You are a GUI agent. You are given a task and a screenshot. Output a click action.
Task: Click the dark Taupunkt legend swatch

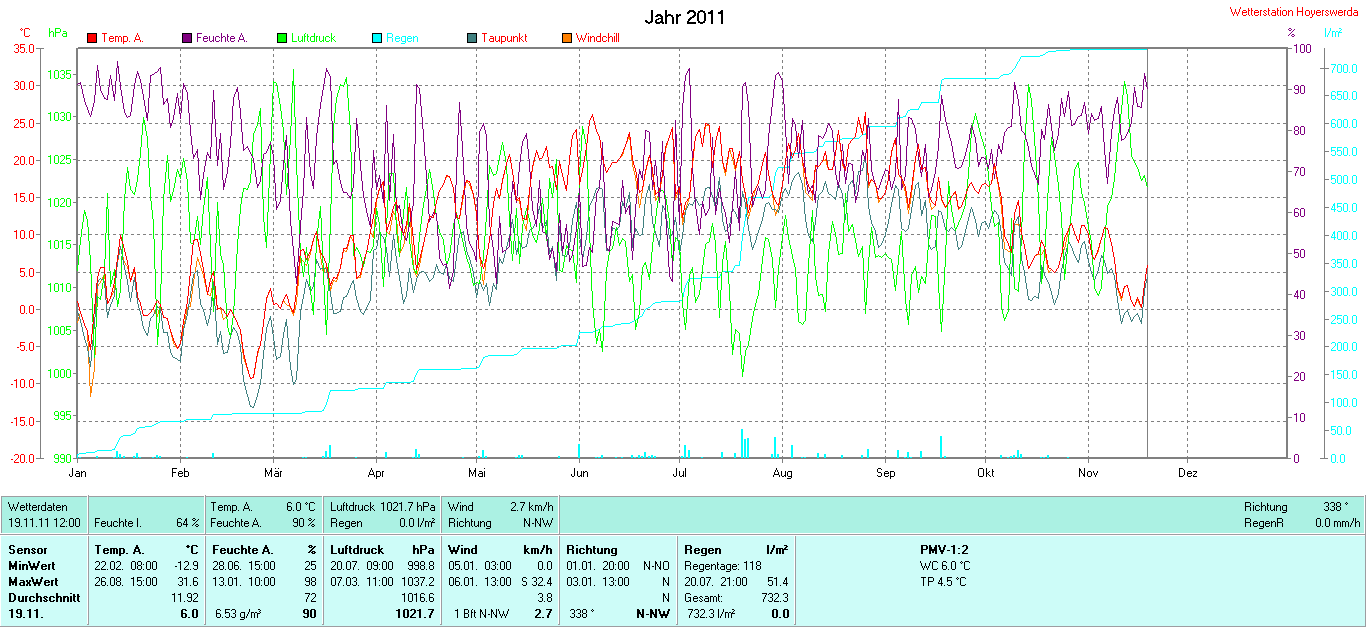(472, 38)
